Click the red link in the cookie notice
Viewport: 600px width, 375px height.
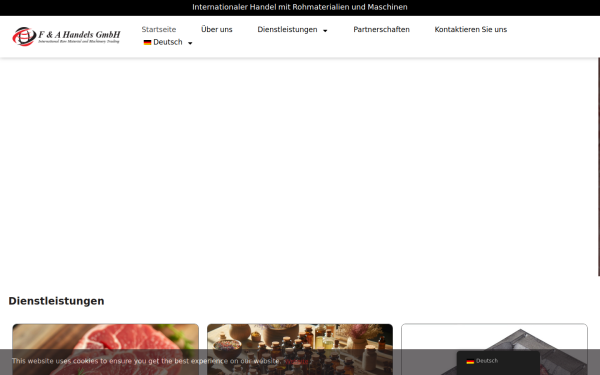tap(296, 361)
